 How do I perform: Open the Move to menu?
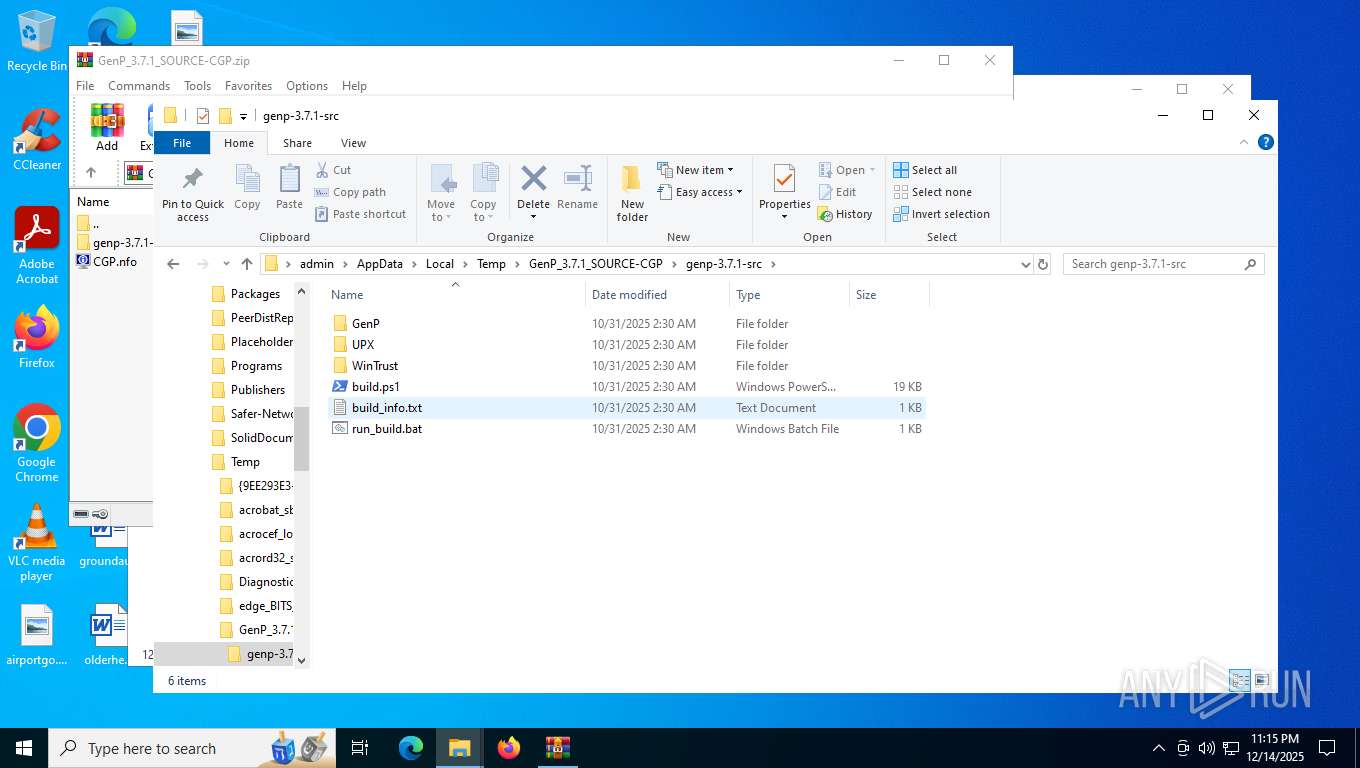click(x=441, y=193)
